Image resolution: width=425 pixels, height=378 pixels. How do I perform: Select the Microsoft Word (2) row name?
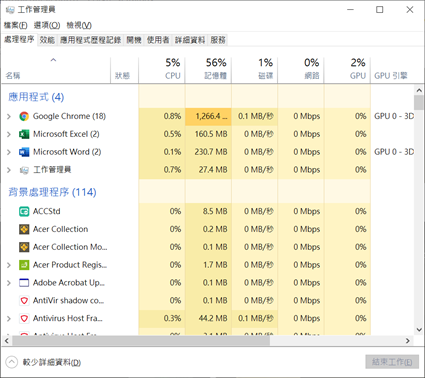click(67, 152)
